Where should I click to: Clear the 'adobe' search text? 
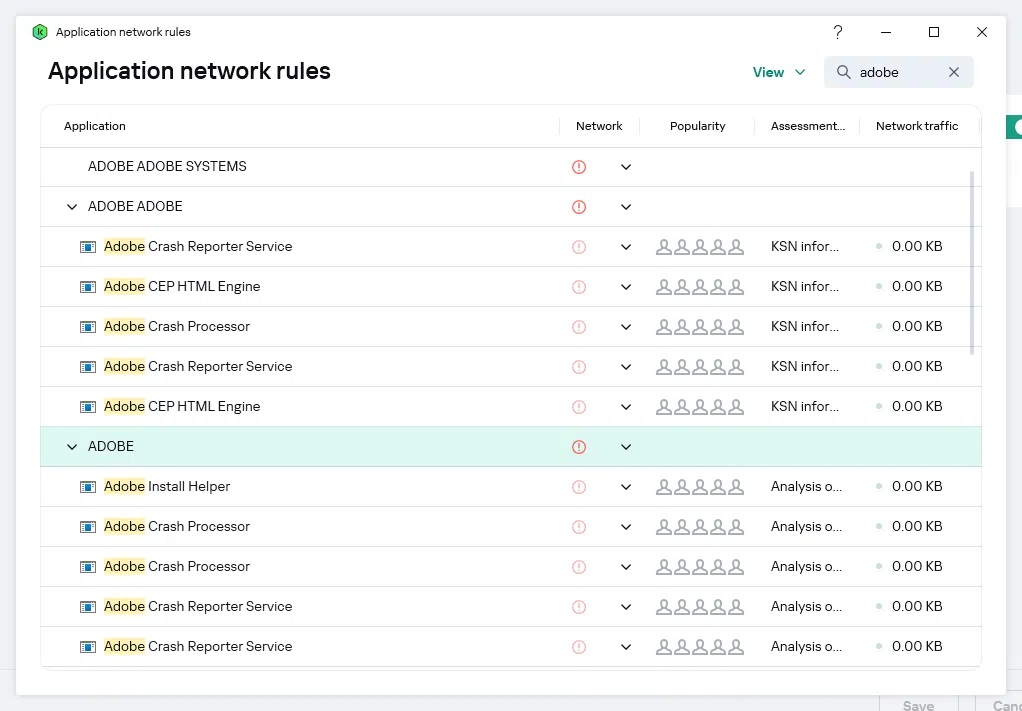click(954, 72)
